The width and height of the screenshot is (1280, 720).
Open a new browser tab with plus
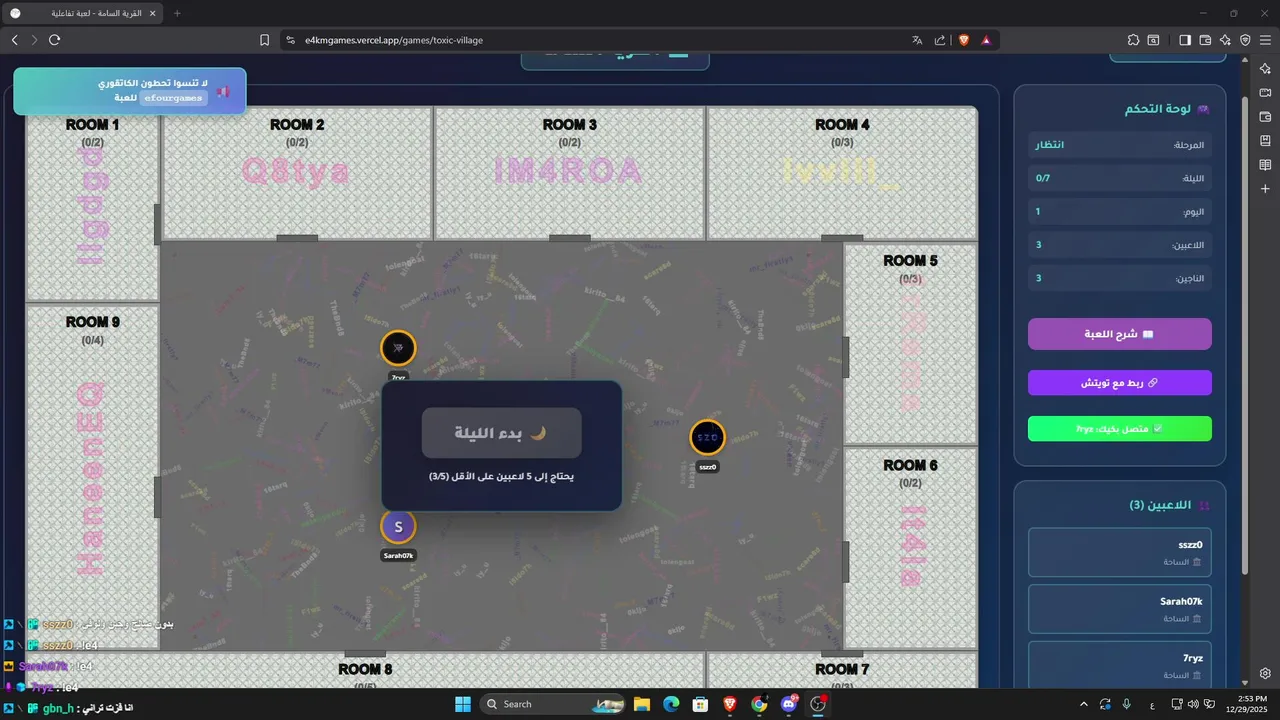tap(177, 13)
